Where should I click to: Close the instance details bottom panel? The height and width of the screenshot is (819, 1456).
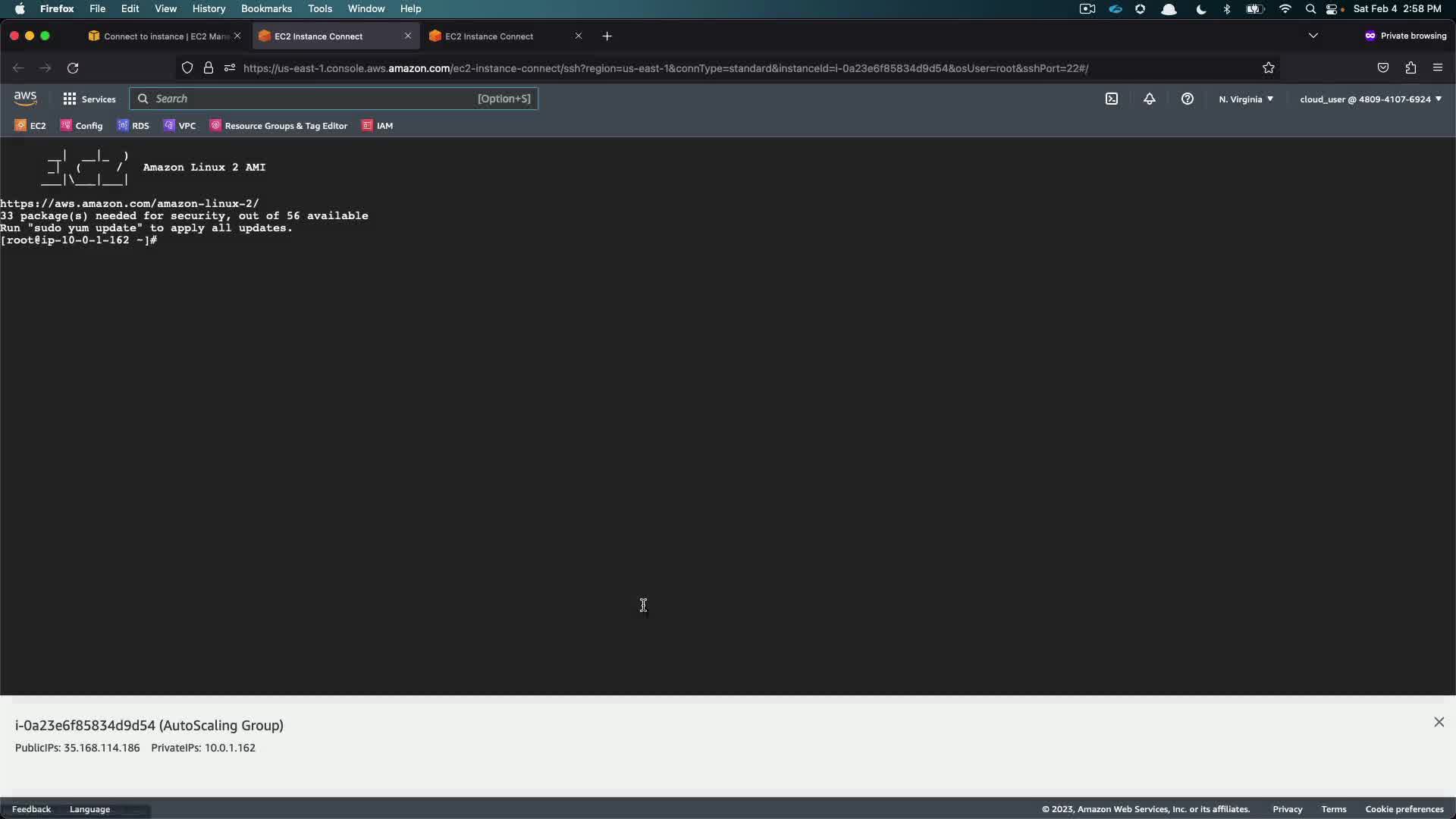(1439, 722)
